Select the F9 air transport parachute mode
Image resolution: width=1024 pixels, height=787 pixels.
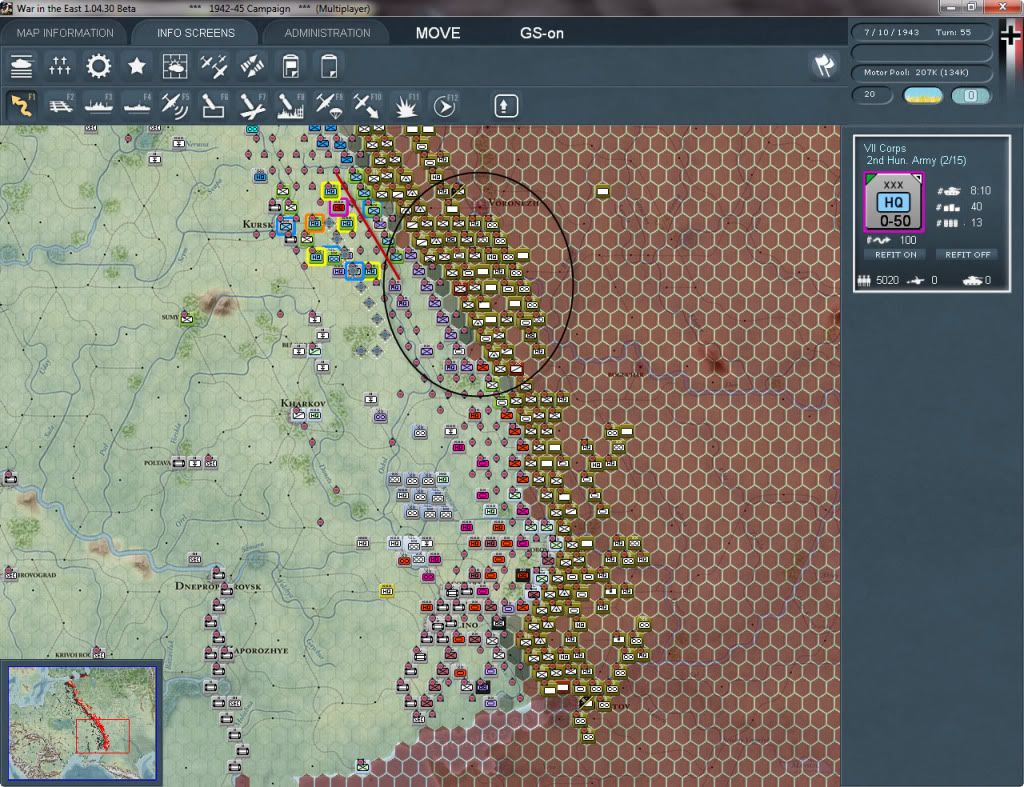click(x=329, y=105)
